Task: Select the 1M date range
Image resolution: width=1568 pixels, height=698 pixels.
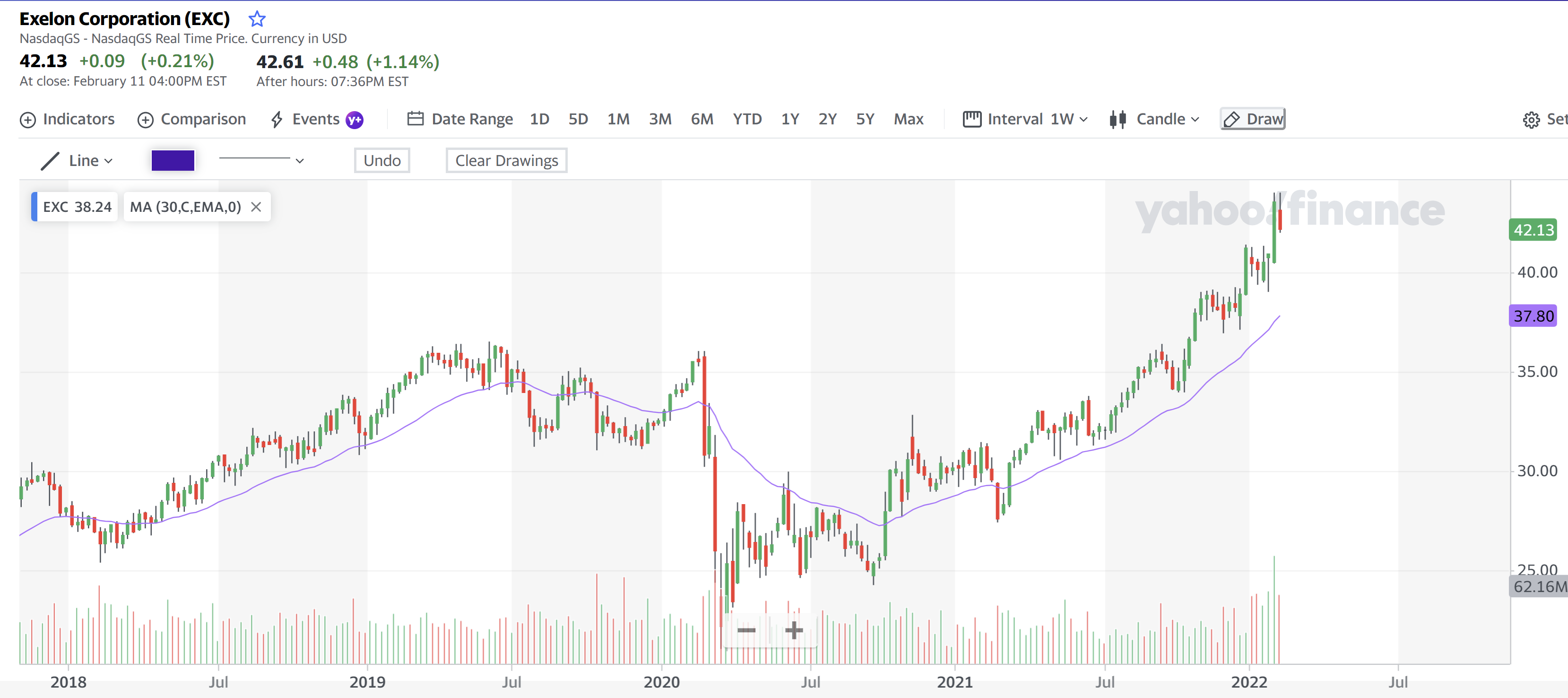Action: point(618,119)
